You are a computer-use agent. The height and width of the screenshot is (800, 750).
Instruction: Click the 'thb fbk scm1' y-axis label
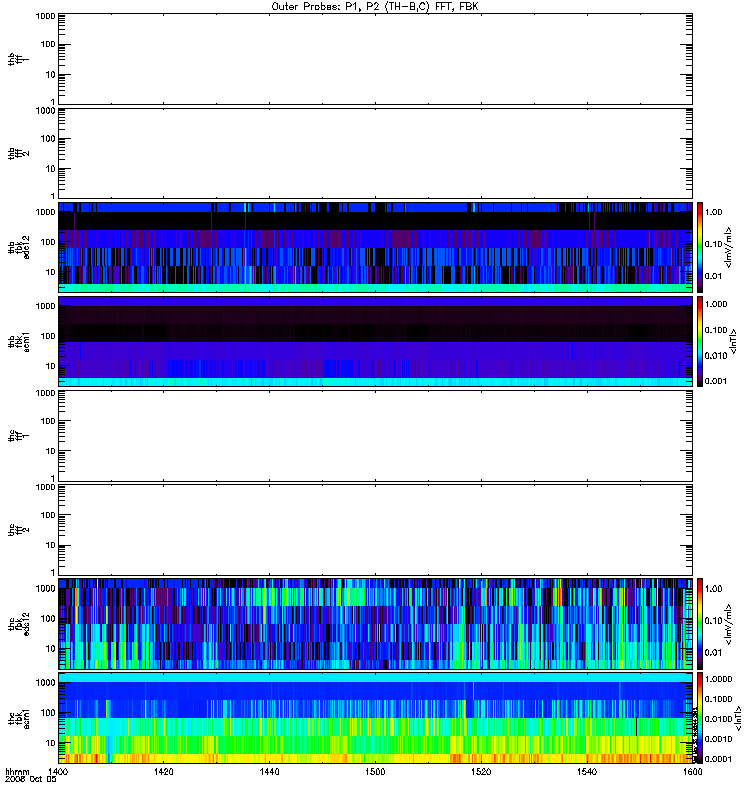[x=19, y=341]
